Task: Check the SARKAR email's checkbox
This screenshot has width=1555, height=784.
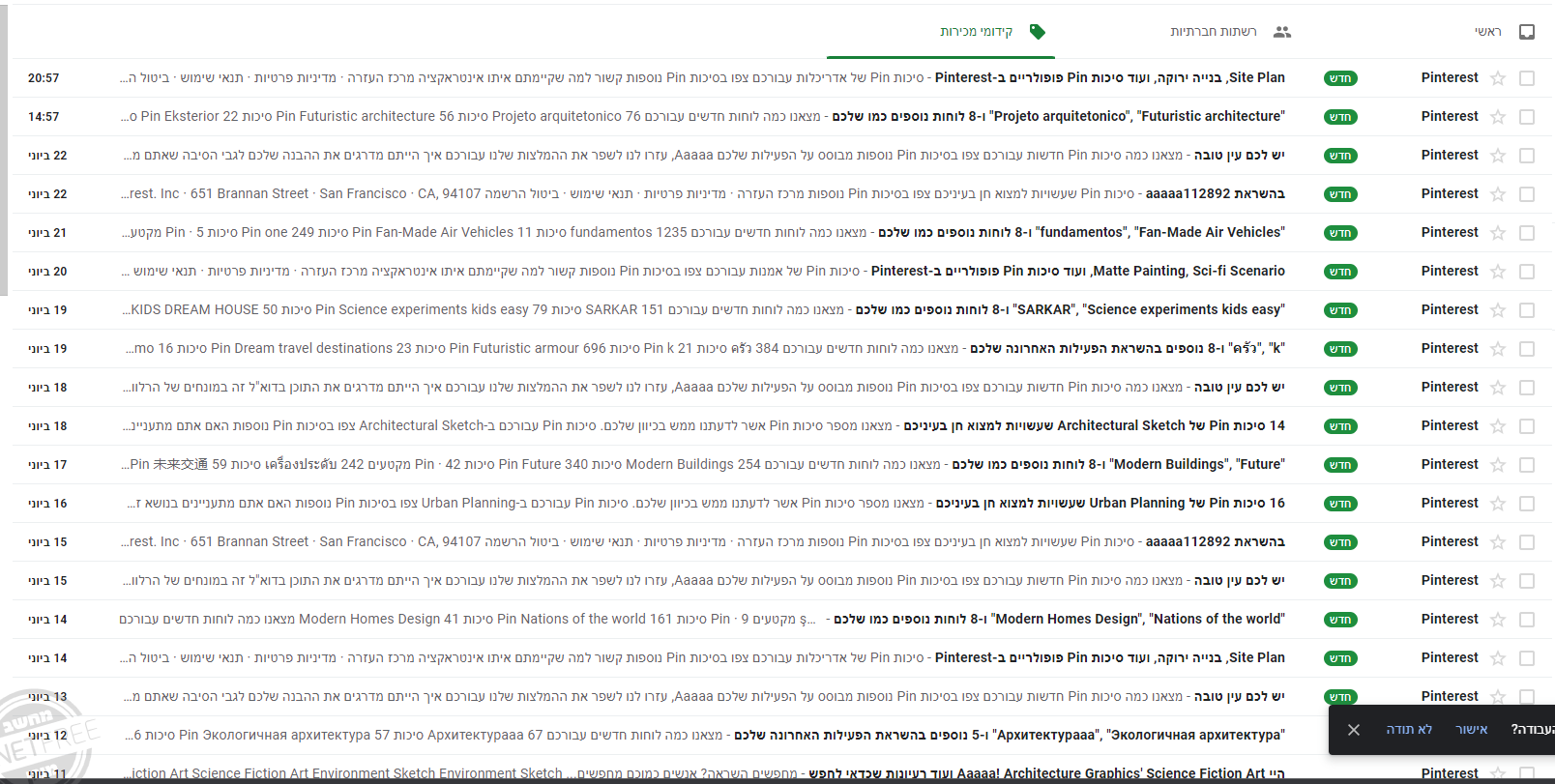Action: coord(1527,310)
